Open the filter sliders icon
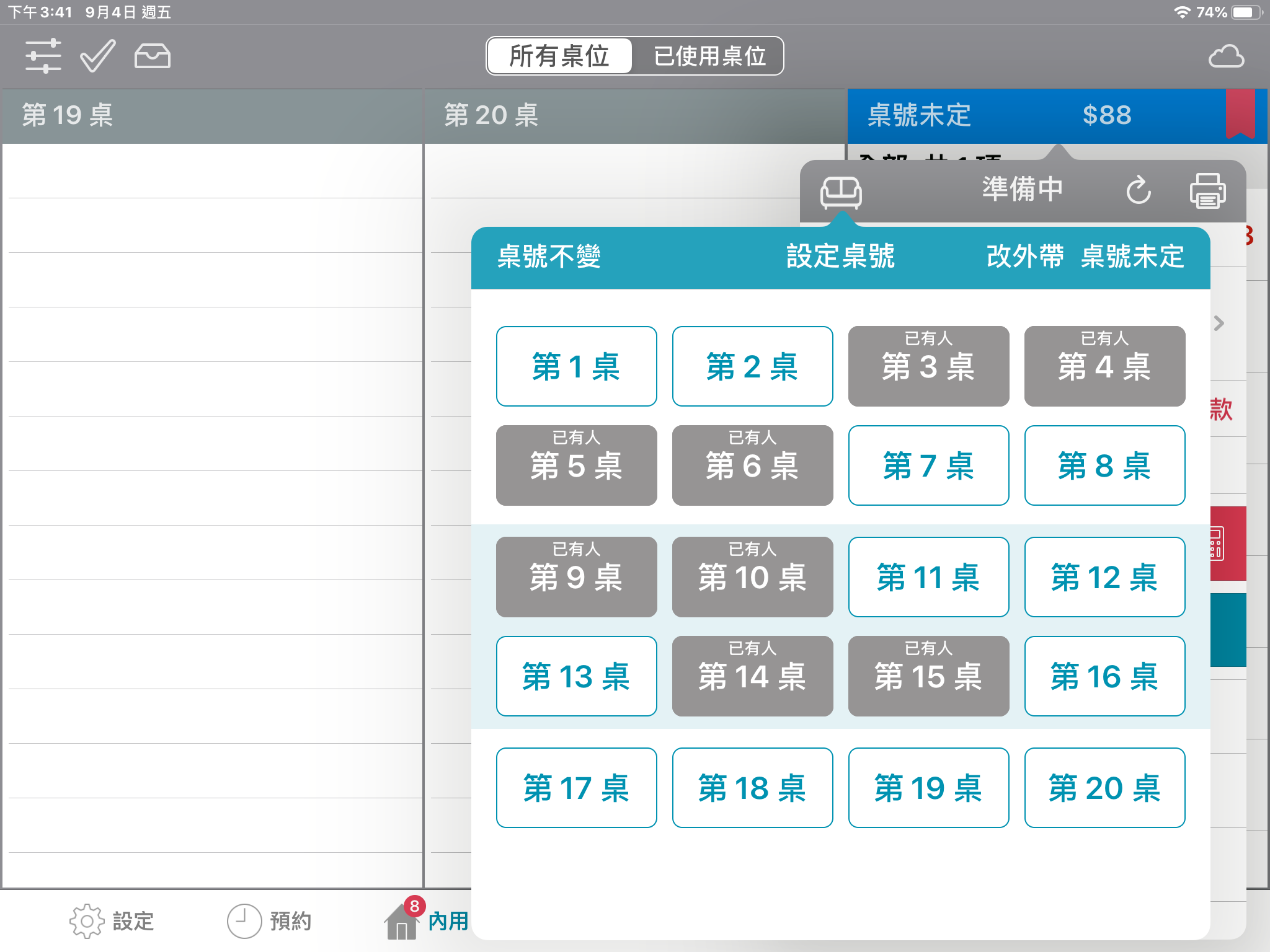The height and width of the screenshot is (952, 1270). (x=43, y=56)
